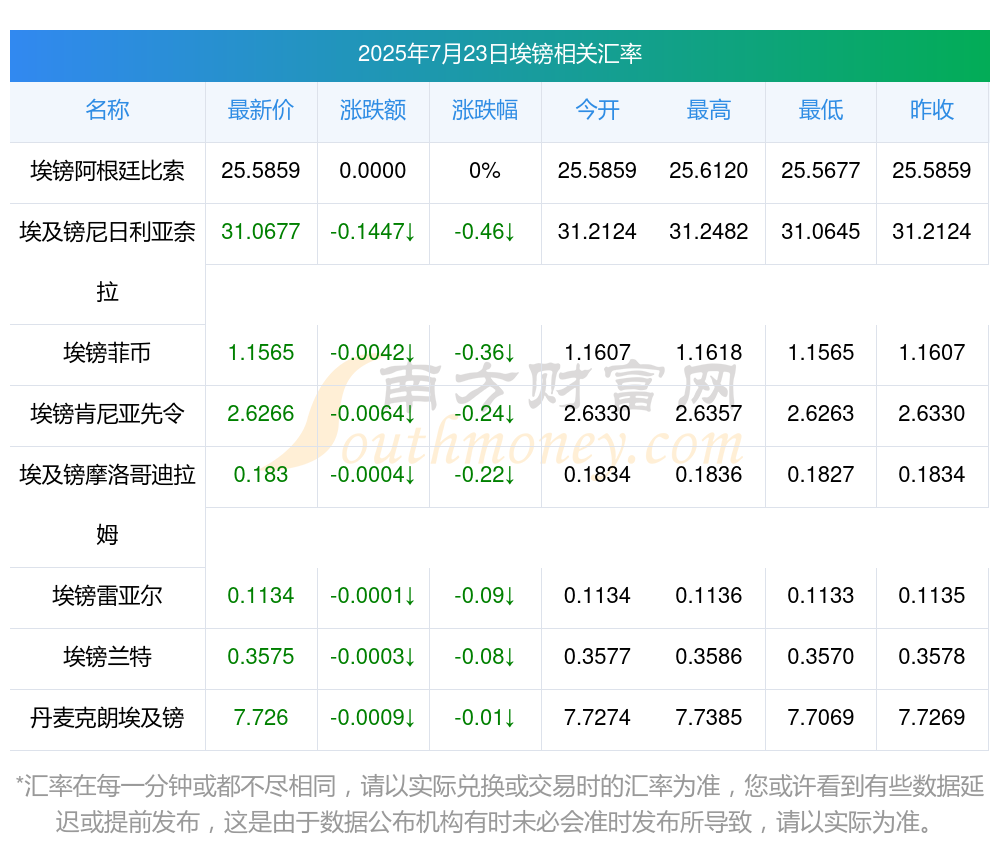Click the Southmoney.com watermark logo
1000x853 pixels.
click(x=504, y=414)
